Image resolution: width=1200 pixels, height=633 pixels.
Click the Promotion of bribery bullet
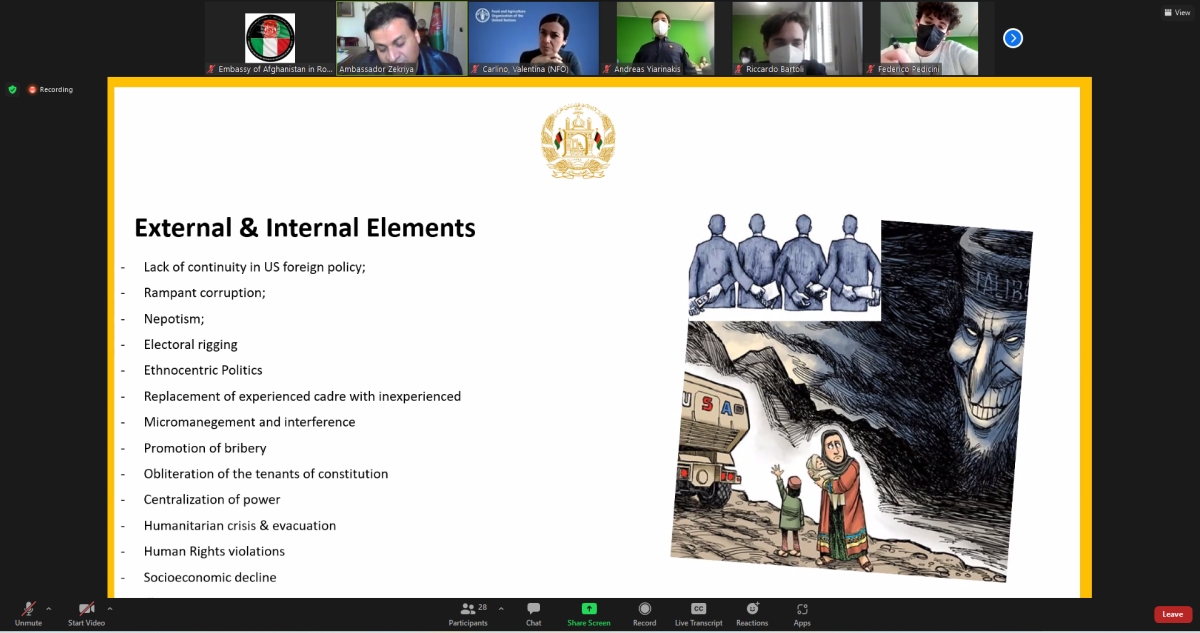[x=205, y=448]
